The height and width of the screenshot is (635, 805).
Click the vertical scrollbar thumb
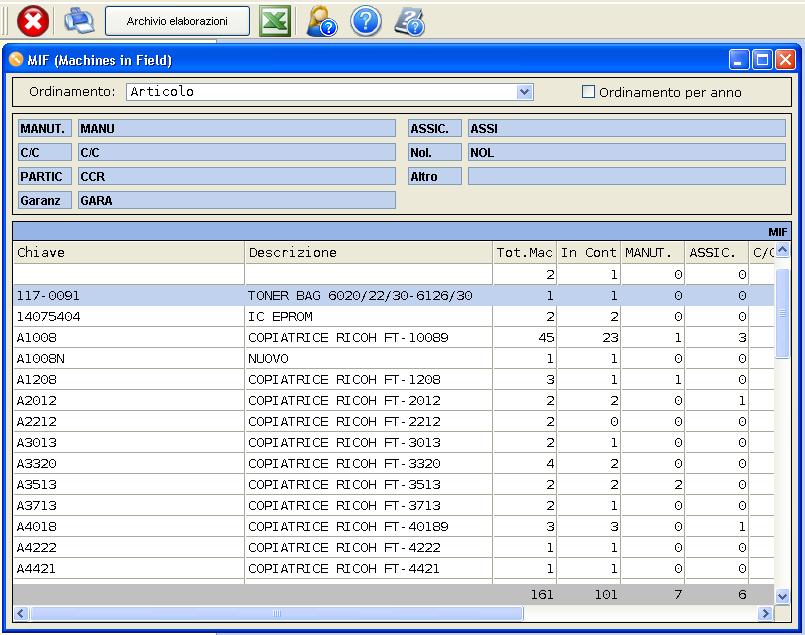[x=782, y=313]
